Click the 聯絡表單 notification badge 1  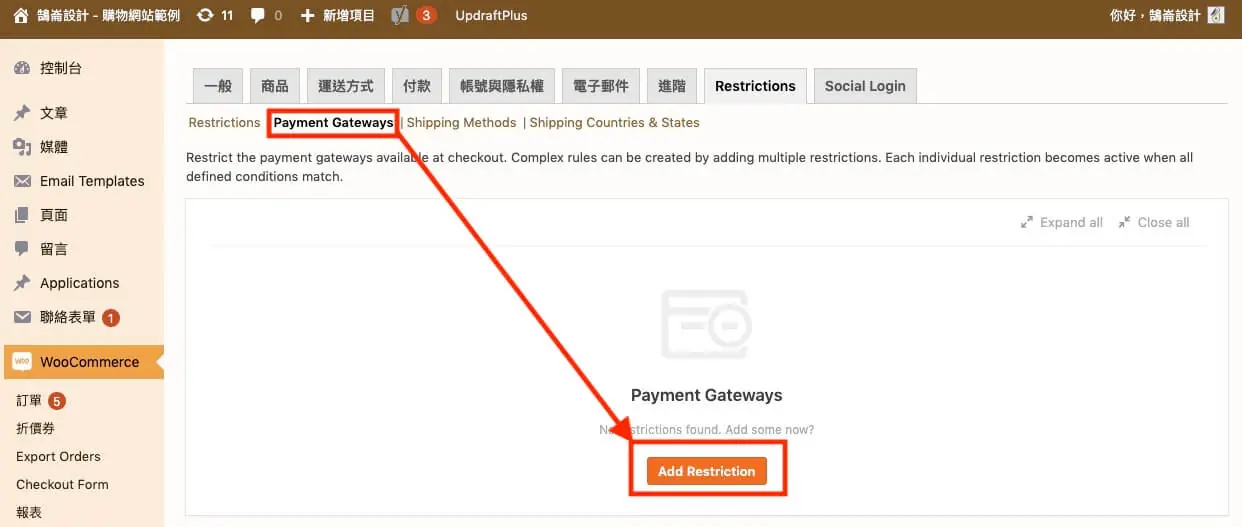(x=111, y=318)
